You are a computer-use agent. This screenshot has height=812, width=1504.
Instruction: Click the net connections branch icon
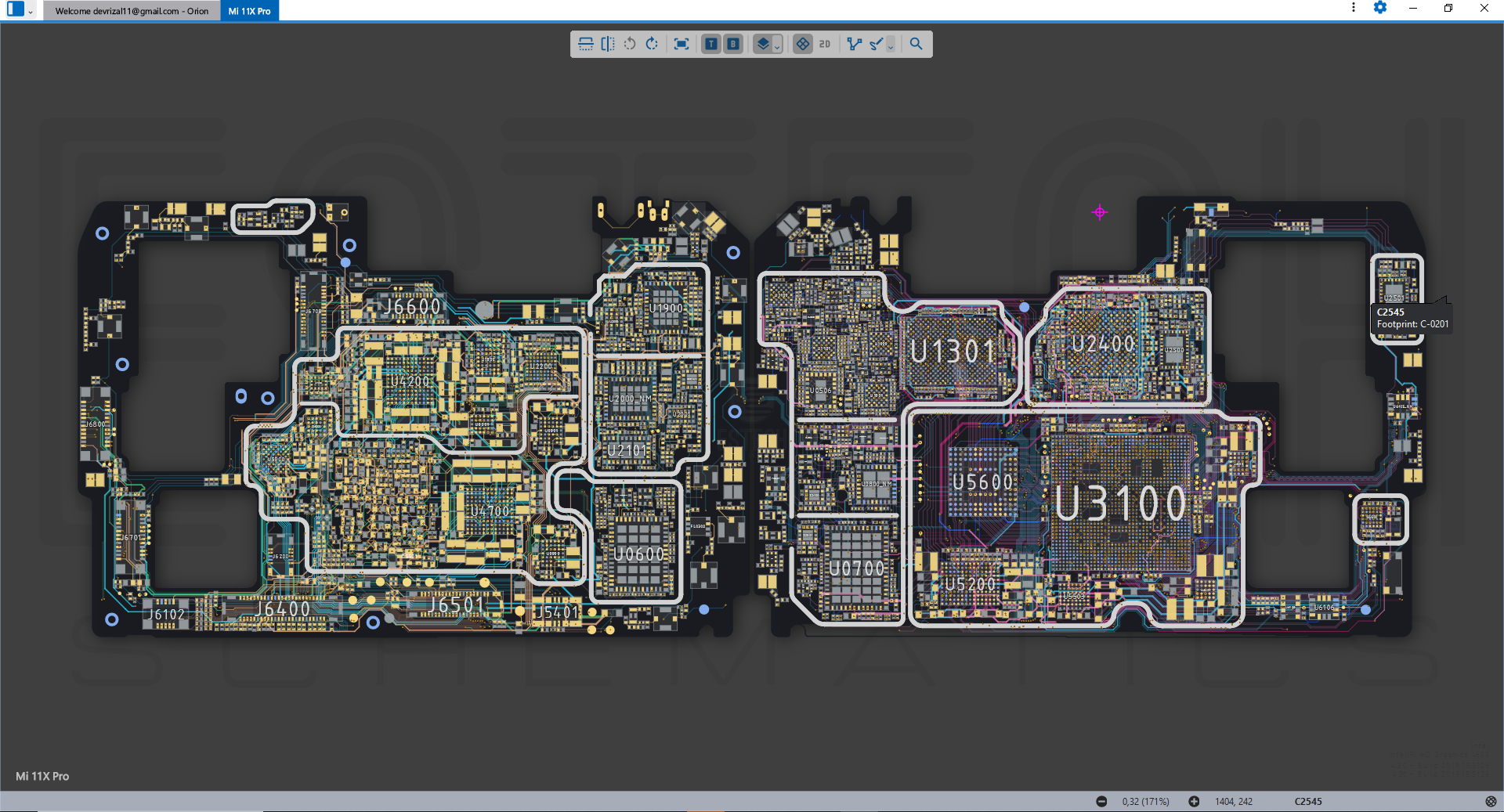[x=855, y=44]
